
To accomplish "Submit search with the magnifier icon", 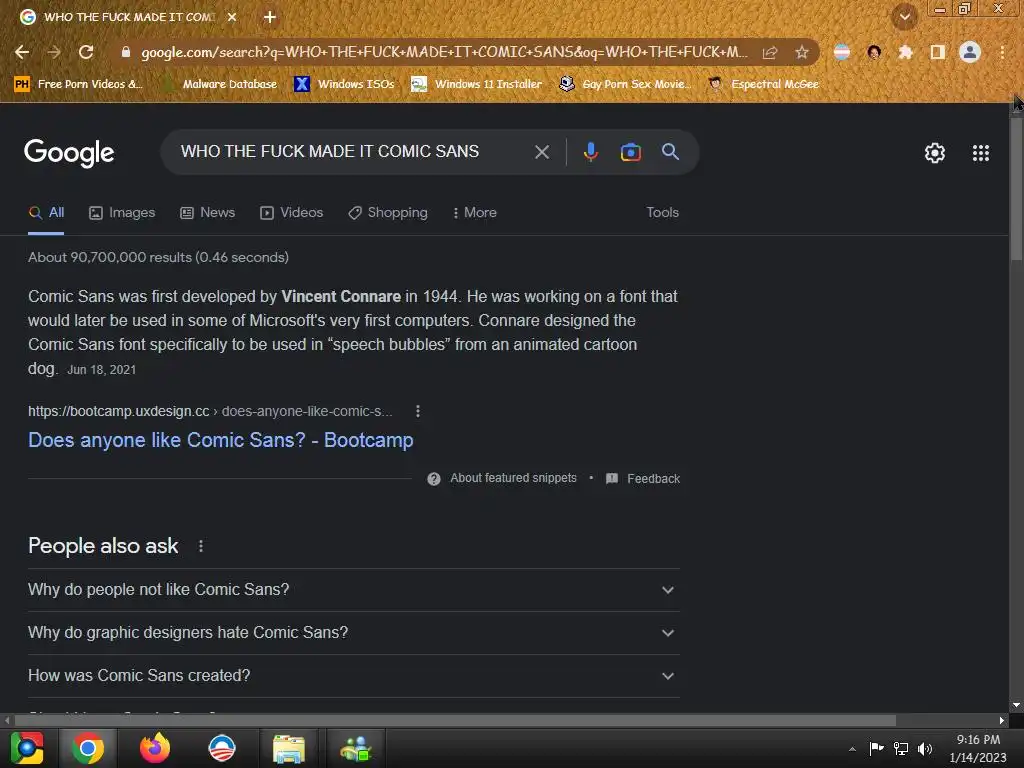I will tap(670, 152).
